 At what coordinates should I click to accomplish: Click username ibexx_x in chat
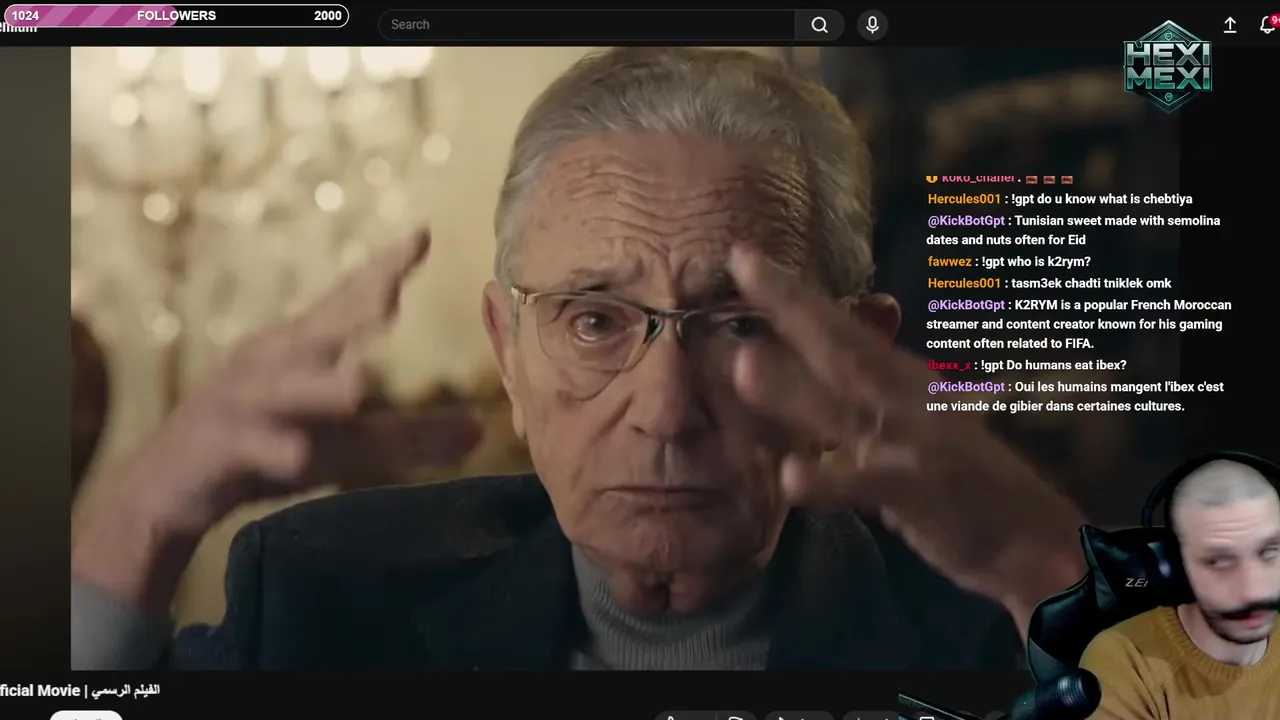[x=949, y=365]
